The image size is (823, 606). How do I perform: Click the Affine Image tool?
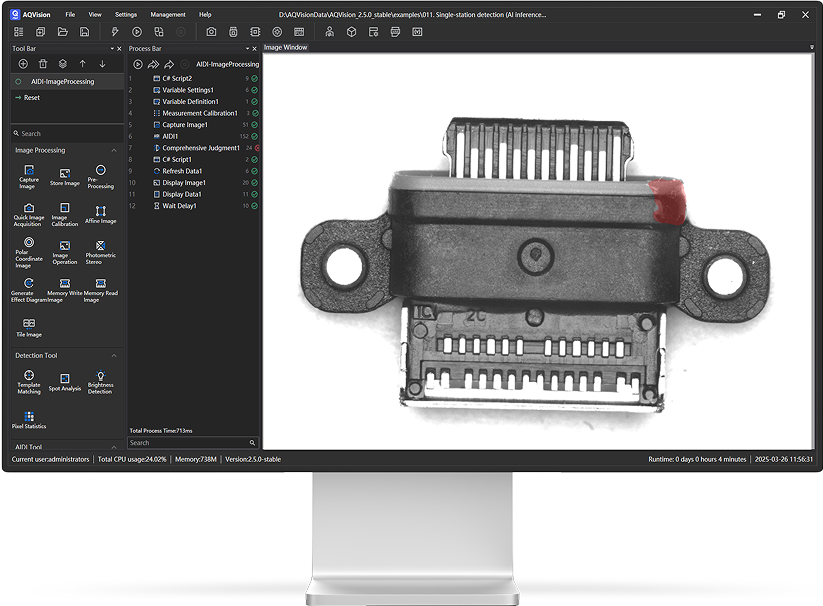[100, 213]
